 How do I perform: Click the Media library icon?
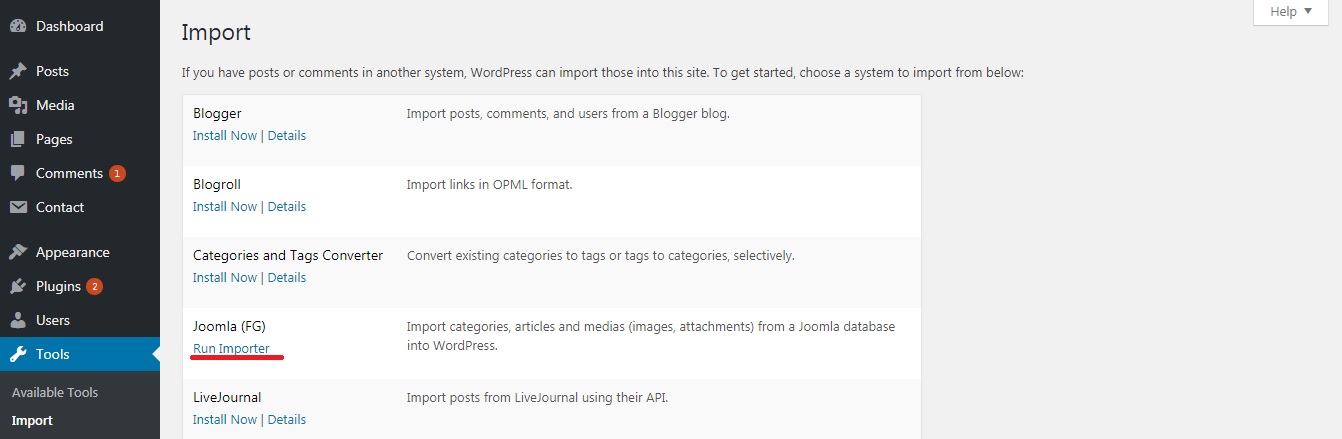18,105
